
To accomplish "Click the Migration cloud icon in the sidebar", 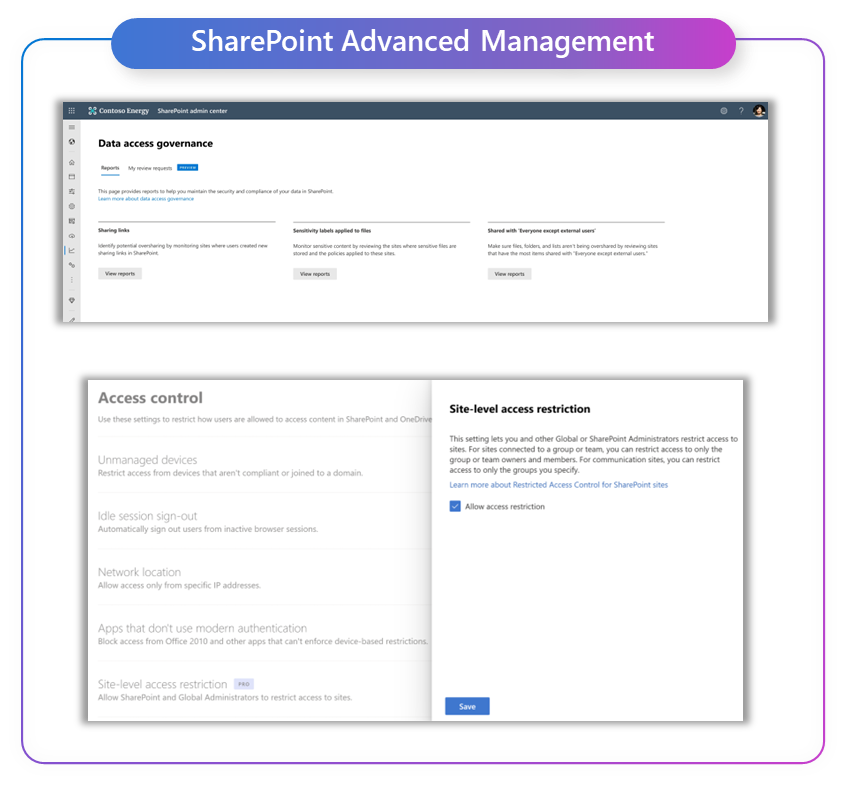I will click(x=72, y=236).
